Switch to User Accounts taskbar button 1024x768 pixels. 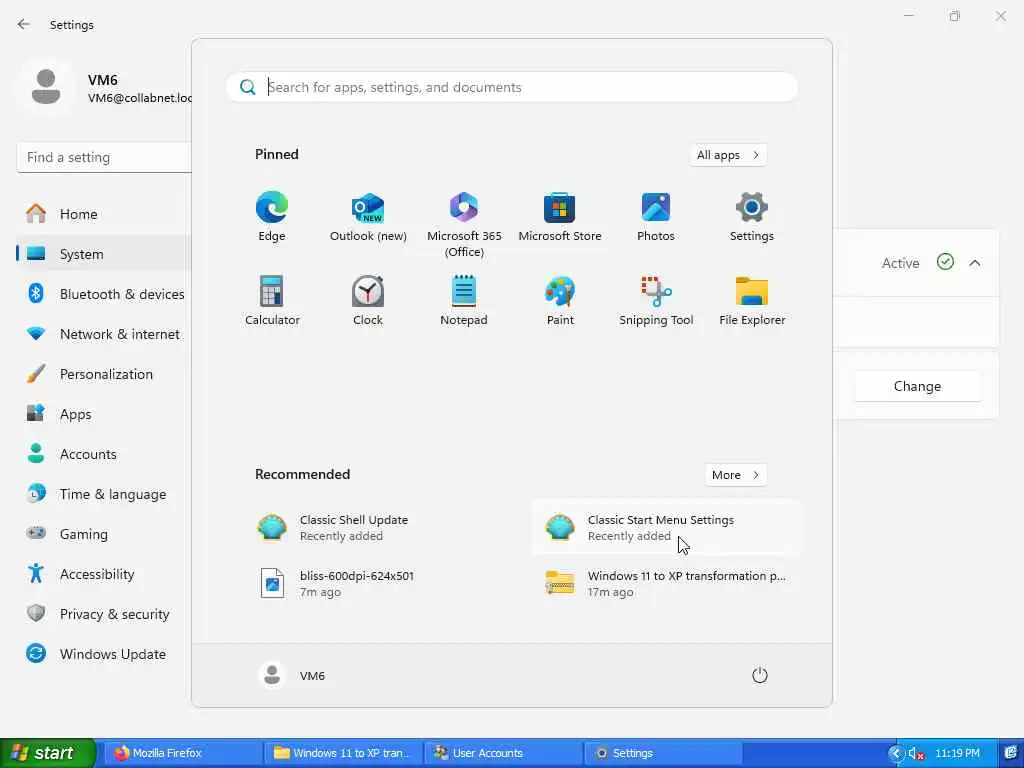tap(504, 753)
